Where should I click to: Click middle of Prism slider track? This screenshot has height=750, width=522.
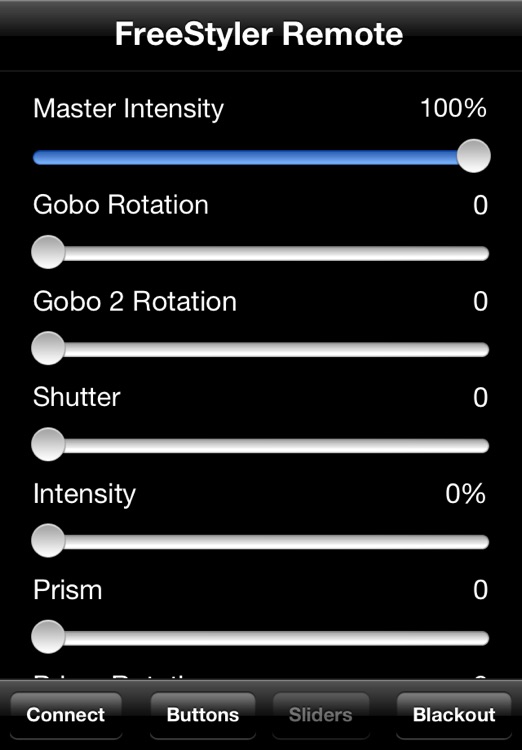click(x=261, y=638)
